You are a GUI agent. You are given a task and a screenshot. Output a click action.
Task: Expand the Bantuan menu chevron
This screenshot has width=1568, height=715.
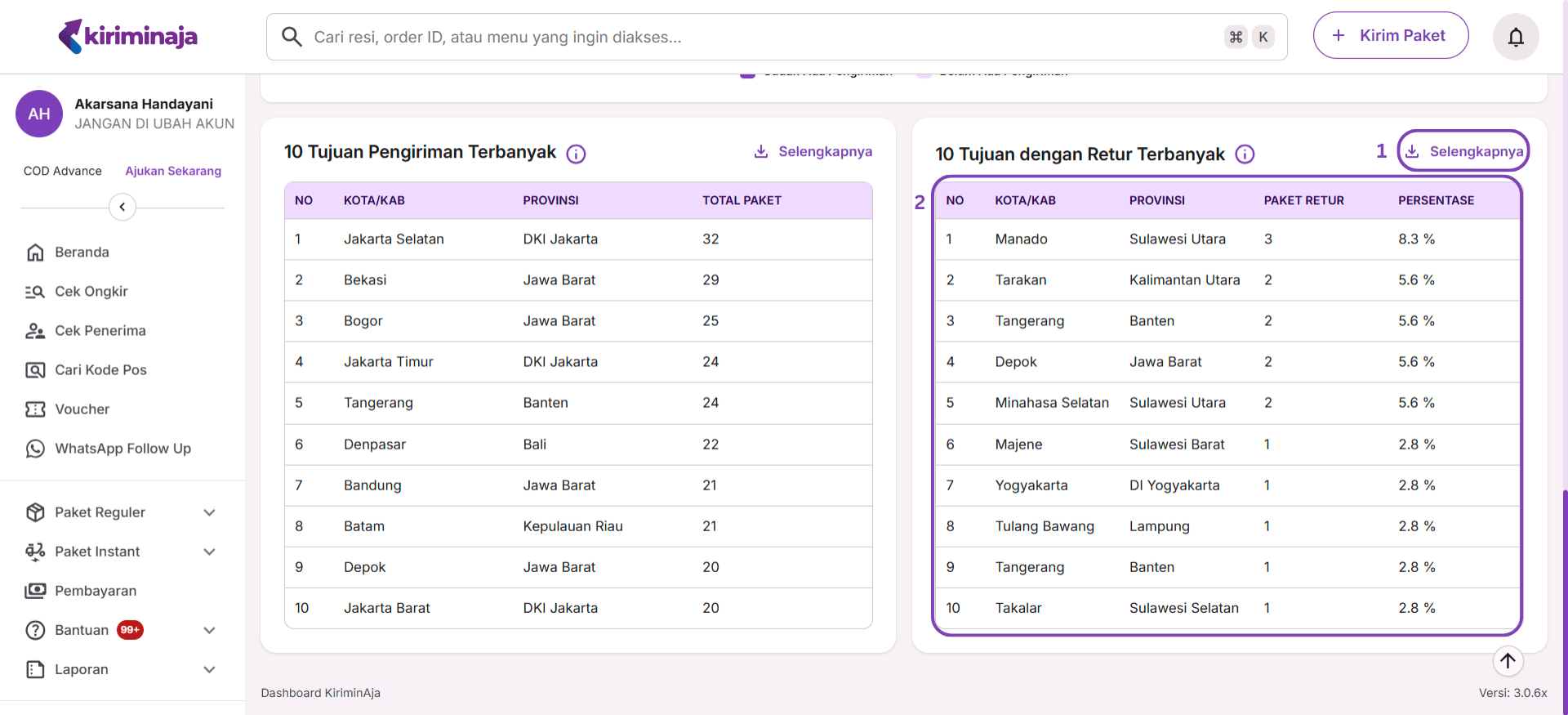pyautogui.click(x=209, y=630)
